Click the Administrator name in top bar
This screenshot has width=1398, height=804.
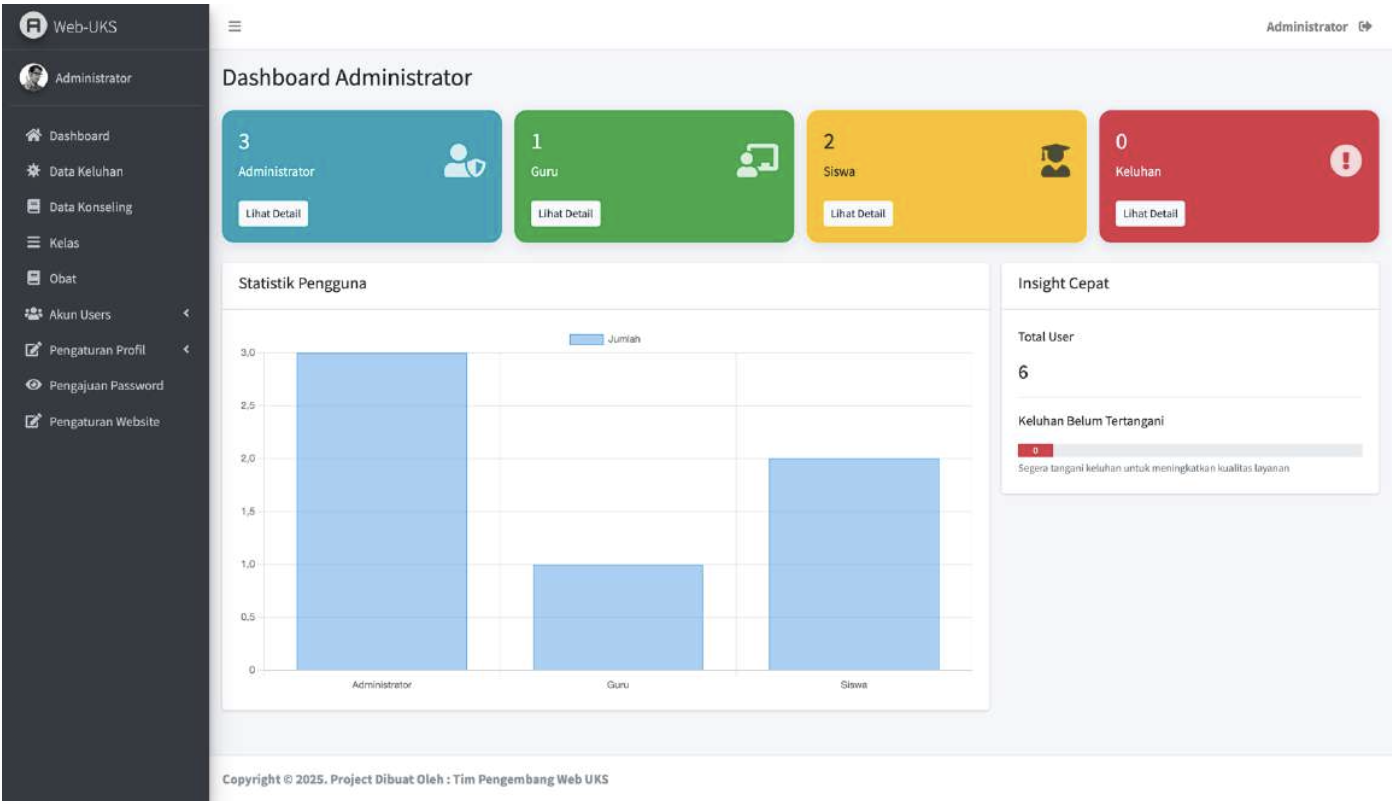point(1306,27)
